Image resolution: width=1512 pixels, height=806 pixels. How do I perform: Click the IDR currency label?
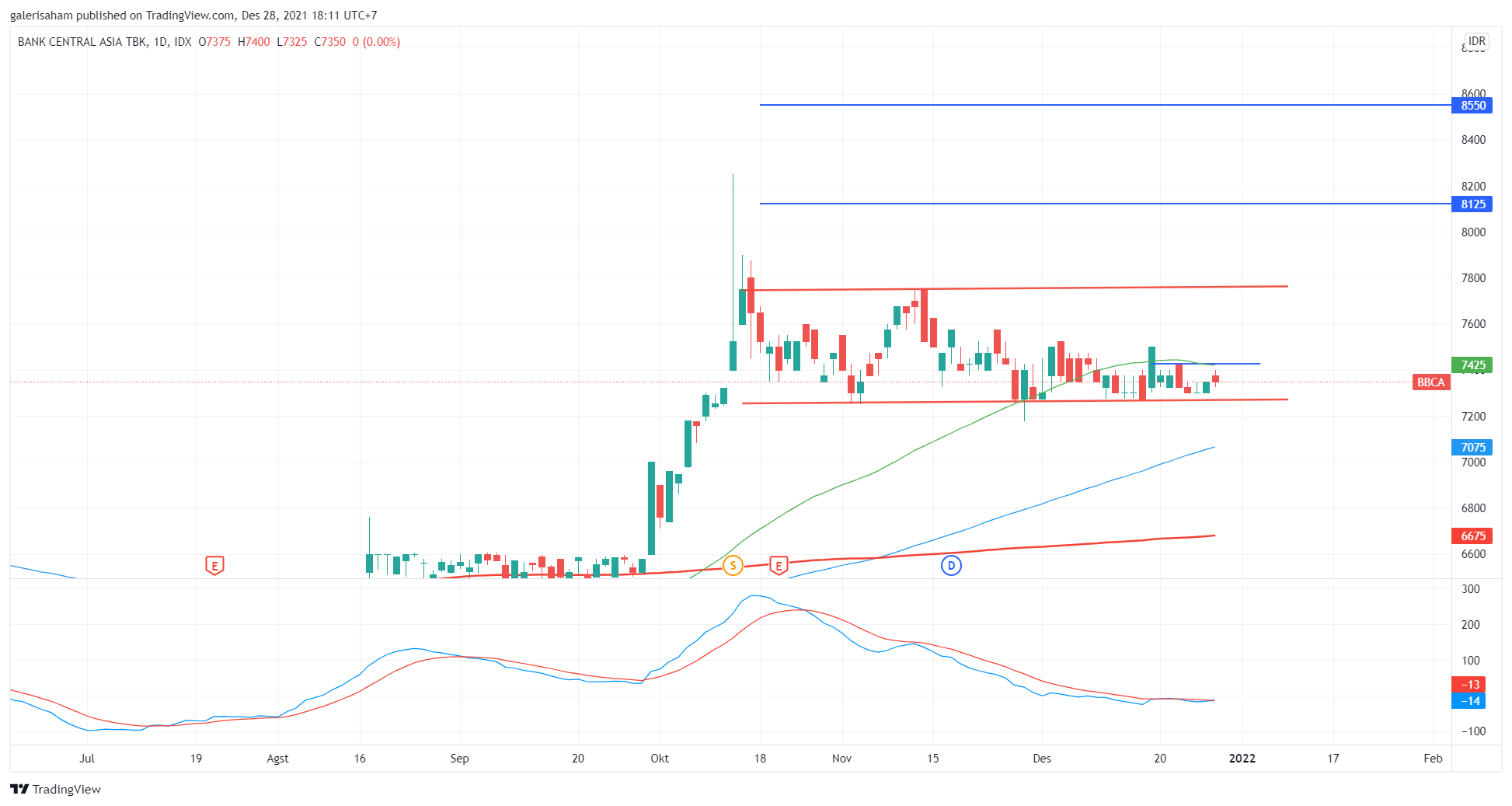coord(1476,41)
